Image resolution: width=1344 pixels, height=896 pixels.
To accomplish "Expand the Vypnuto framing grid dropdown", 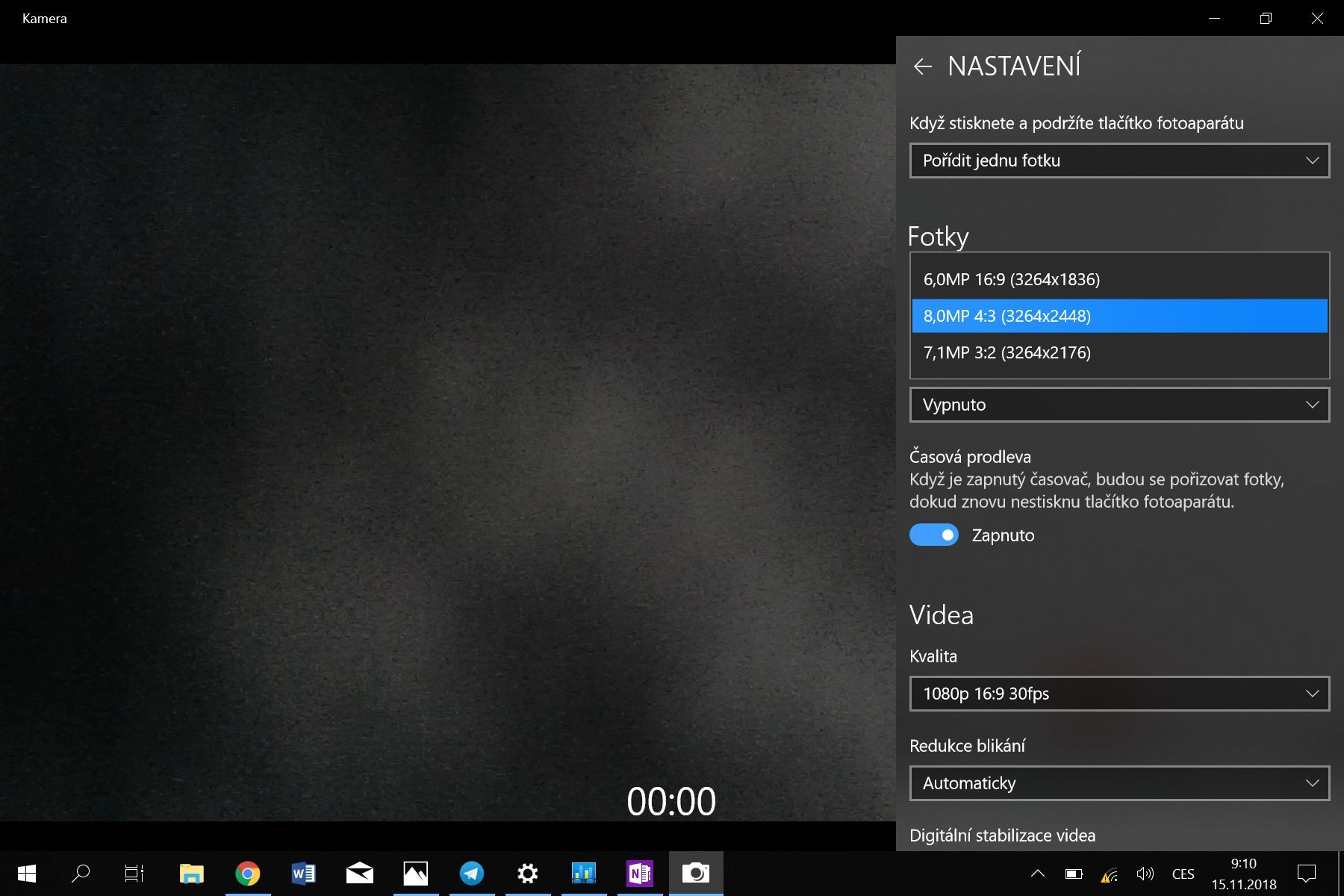I will 1119,404.
